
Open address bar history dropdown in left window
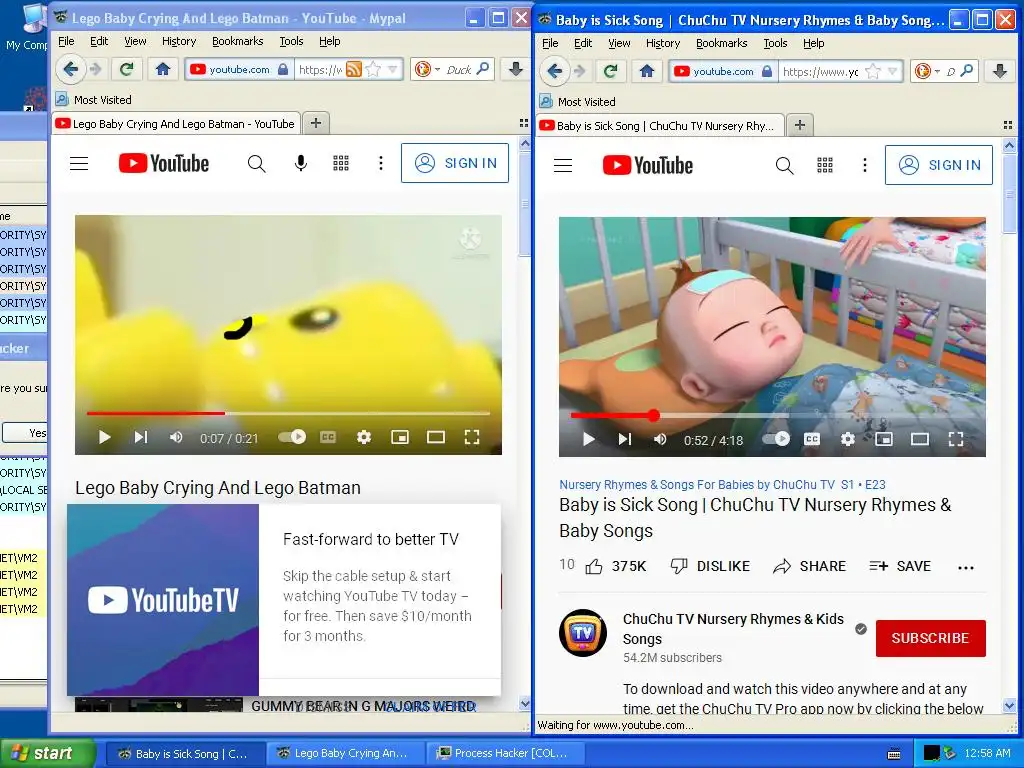392,69
